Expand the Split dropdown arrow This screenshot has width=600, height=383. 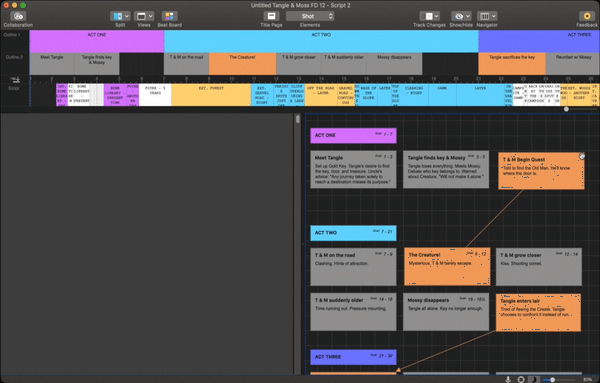pos(127,16)
